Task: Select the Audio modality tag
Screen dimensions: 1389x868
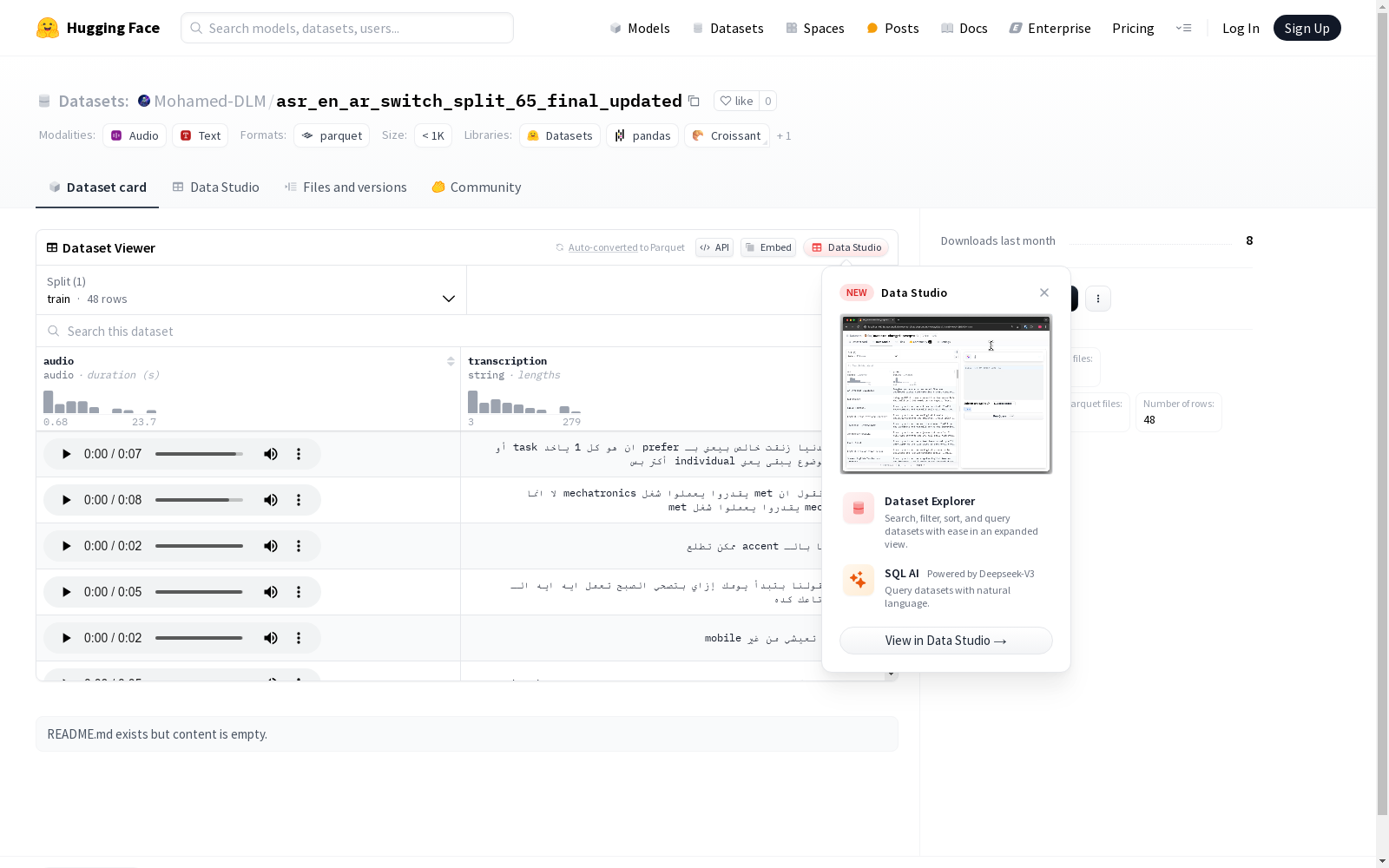Action: [135, 135]
